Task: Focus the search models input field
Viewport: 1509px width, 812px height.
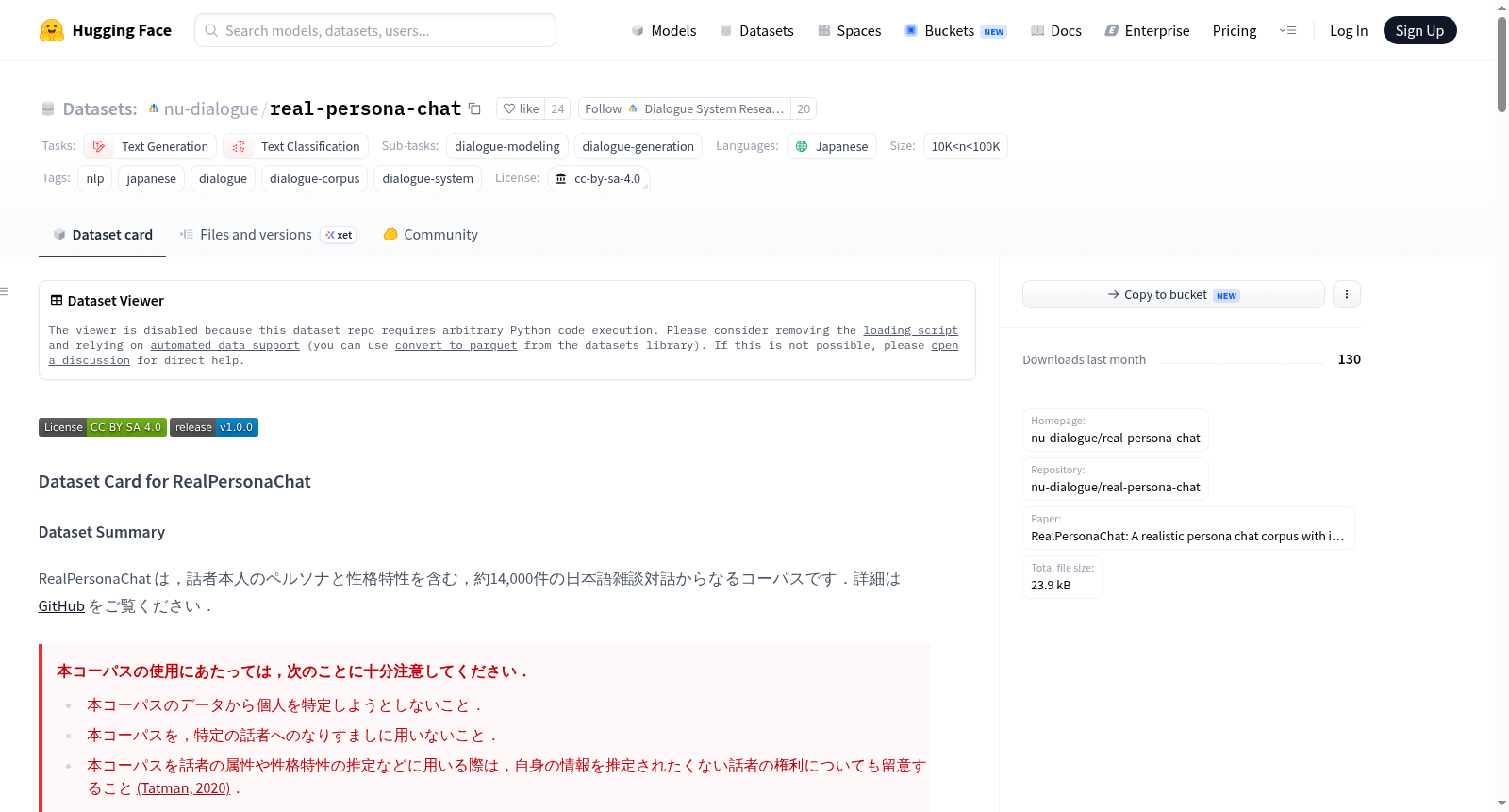Action: tap(375, 30)
